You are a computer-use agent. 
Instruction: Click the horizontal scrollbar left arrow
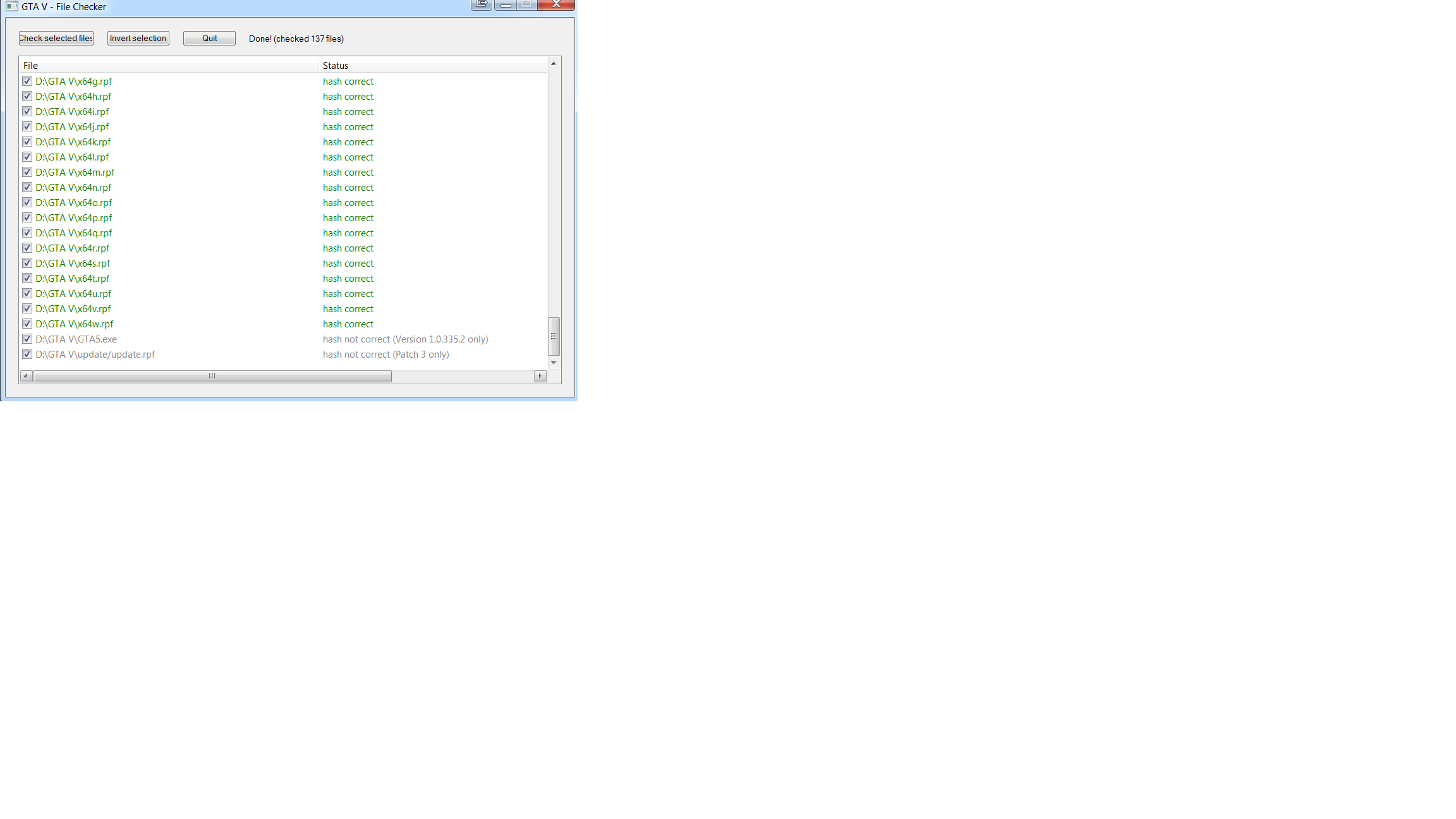tap(26, 377)
